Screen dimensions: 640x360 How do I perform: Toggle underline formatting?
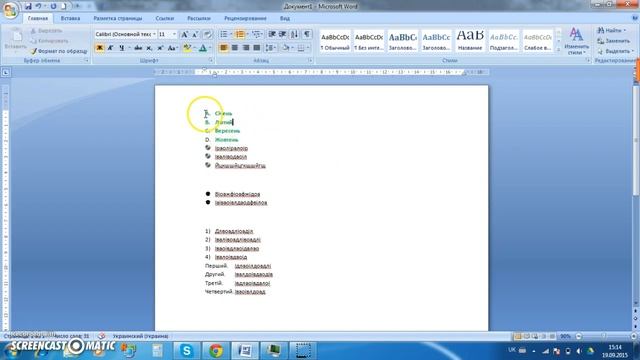point(122,48)
